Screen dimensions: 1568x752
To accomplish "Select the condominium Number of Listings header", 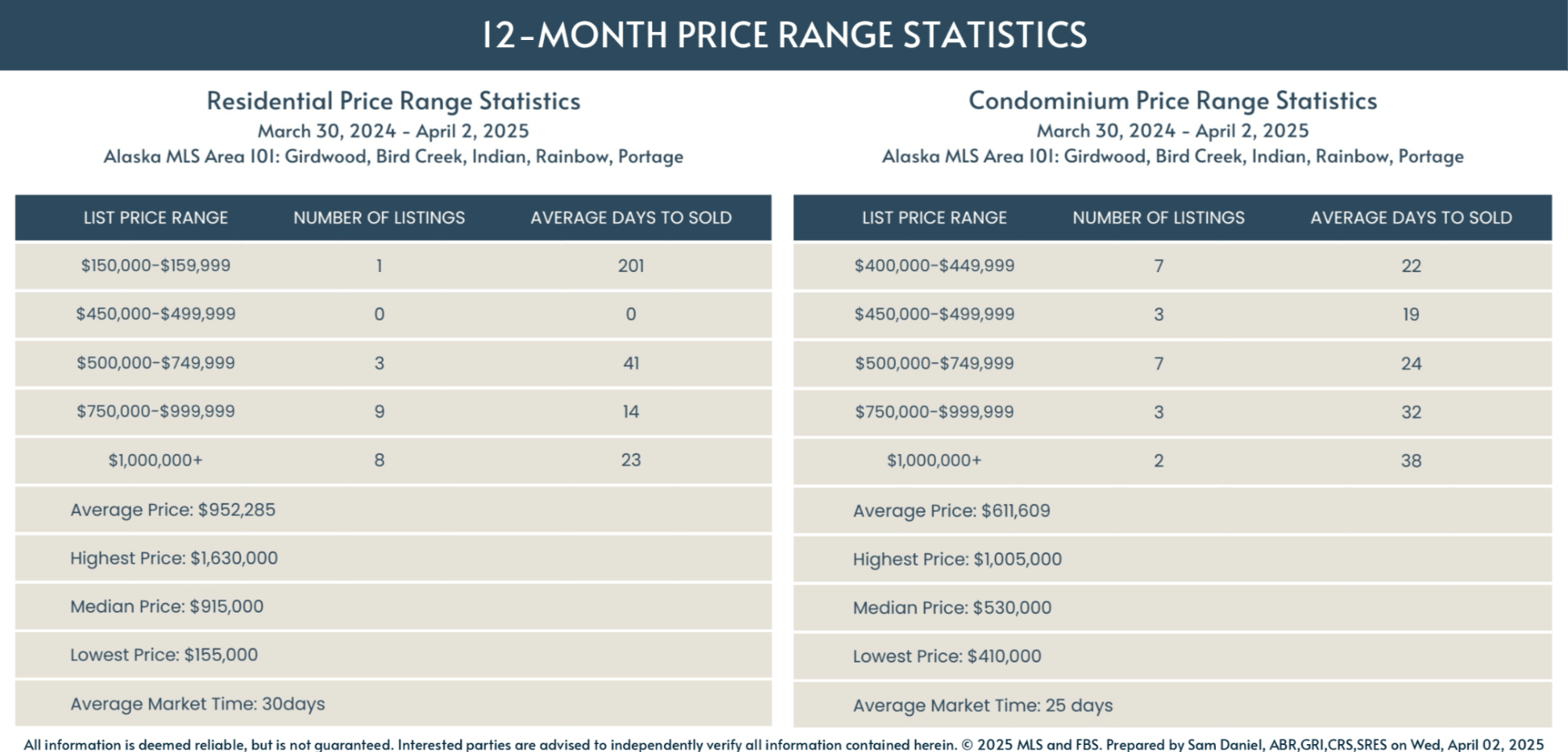I will 1158,218.
